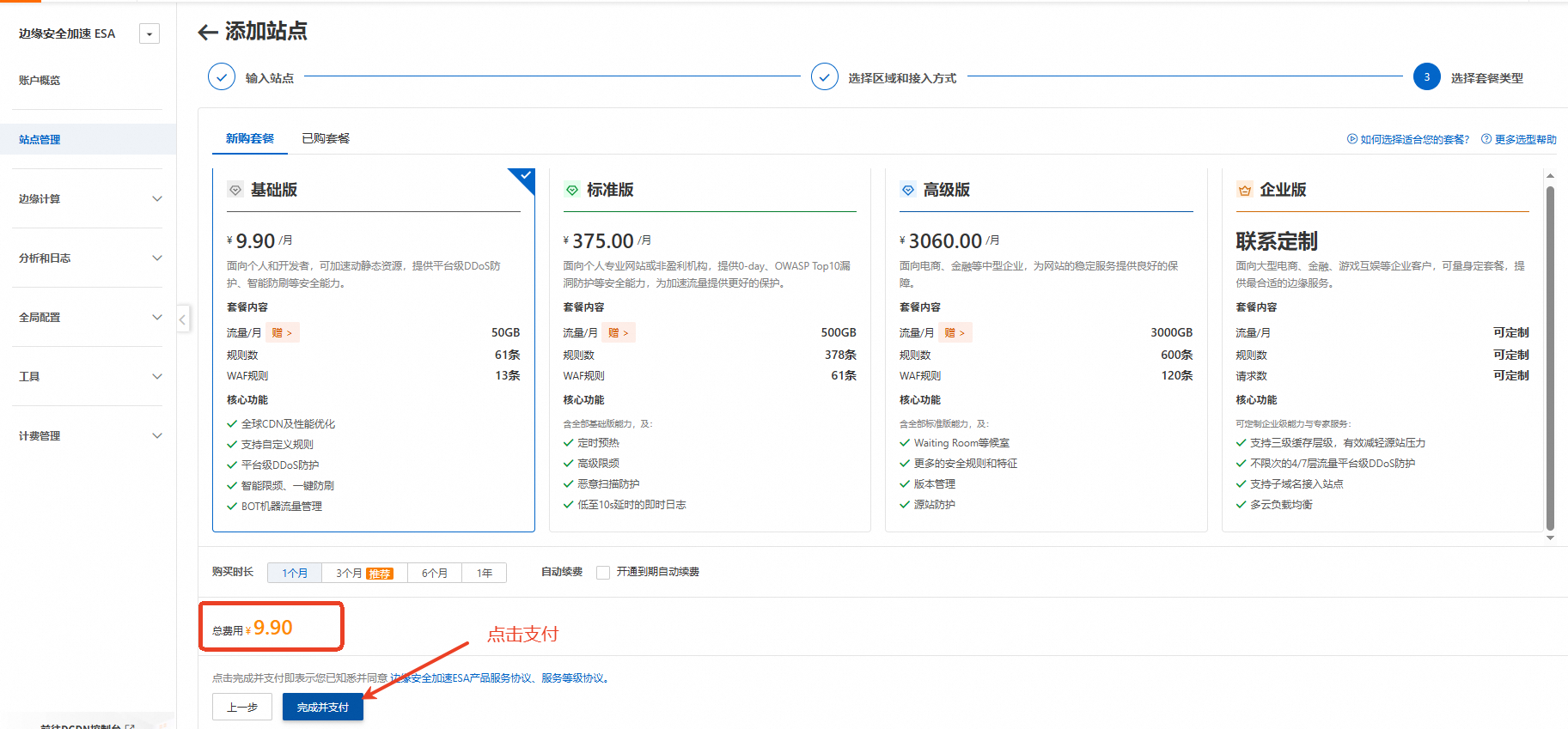
Task: Select the 企业版 plan card title
Action: (1283, 190)
